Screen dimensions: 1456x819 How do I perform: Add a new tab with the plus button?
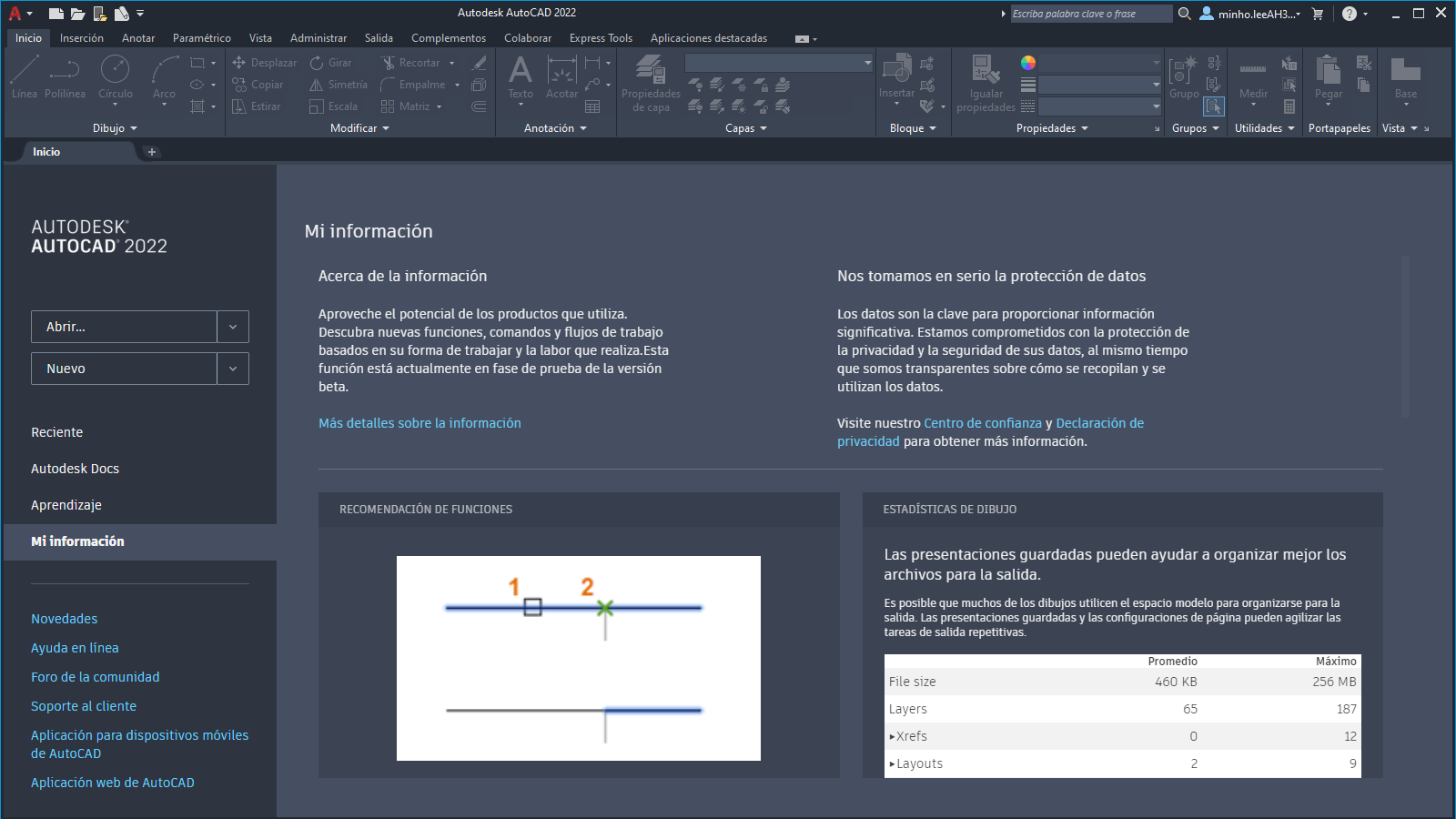point(152,152)
